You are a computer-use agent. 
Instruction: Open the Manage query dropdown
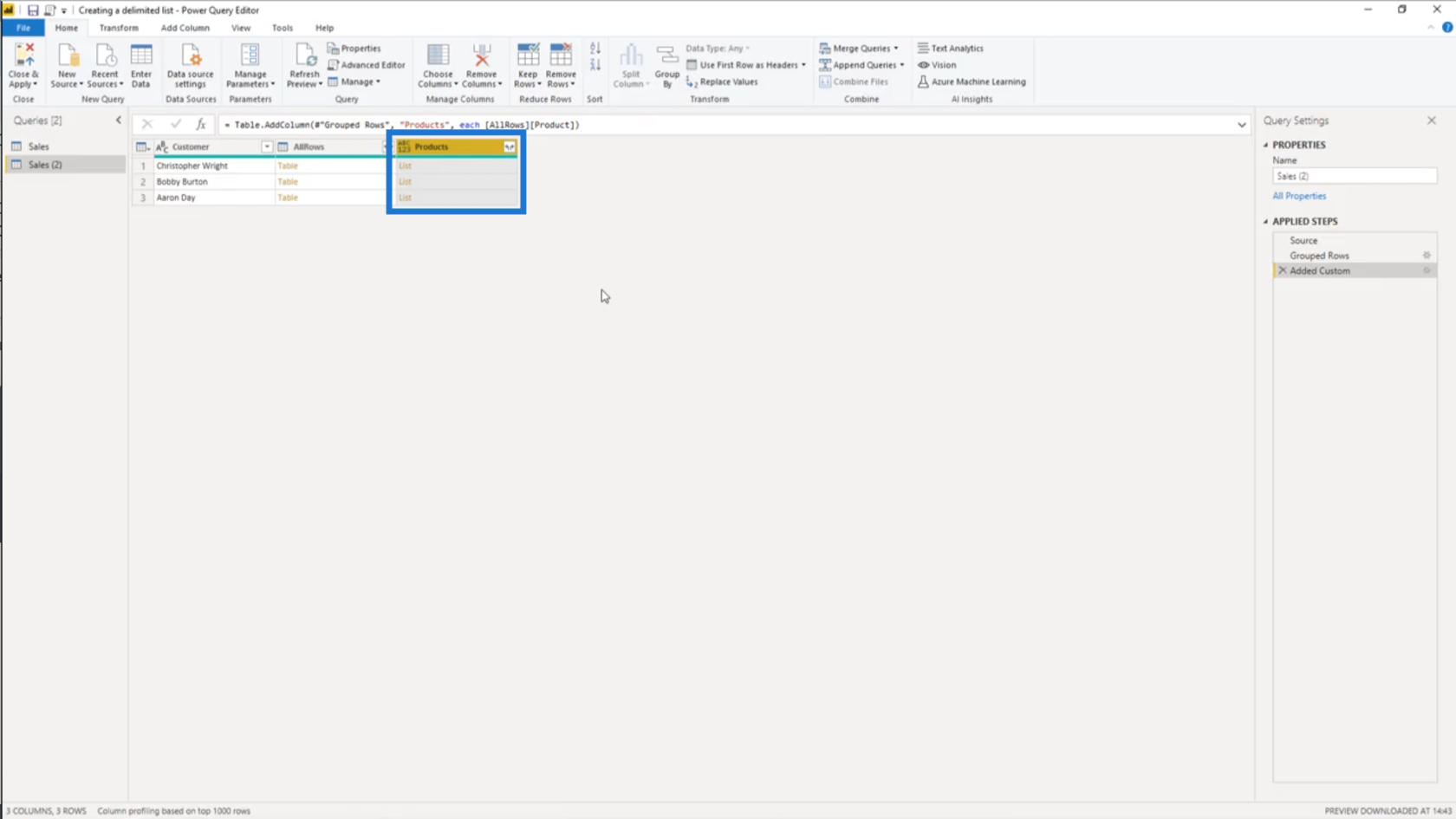coord(354,81)
